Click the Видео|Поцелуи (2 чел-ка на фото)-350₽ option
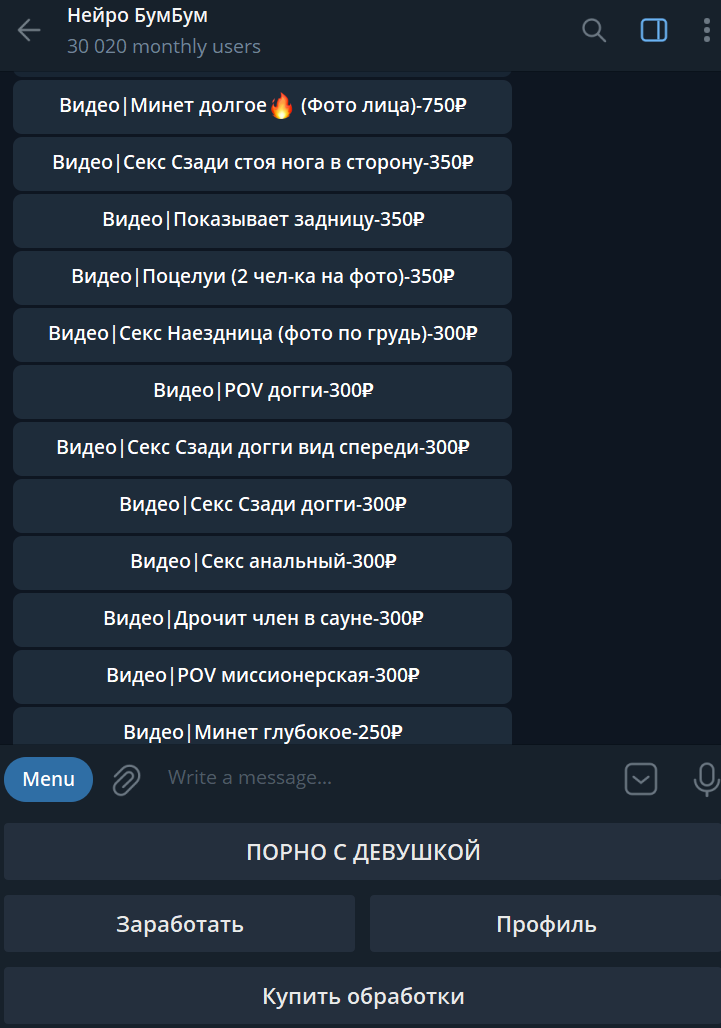The image size is (721, 1028). [x=262, y=277]
